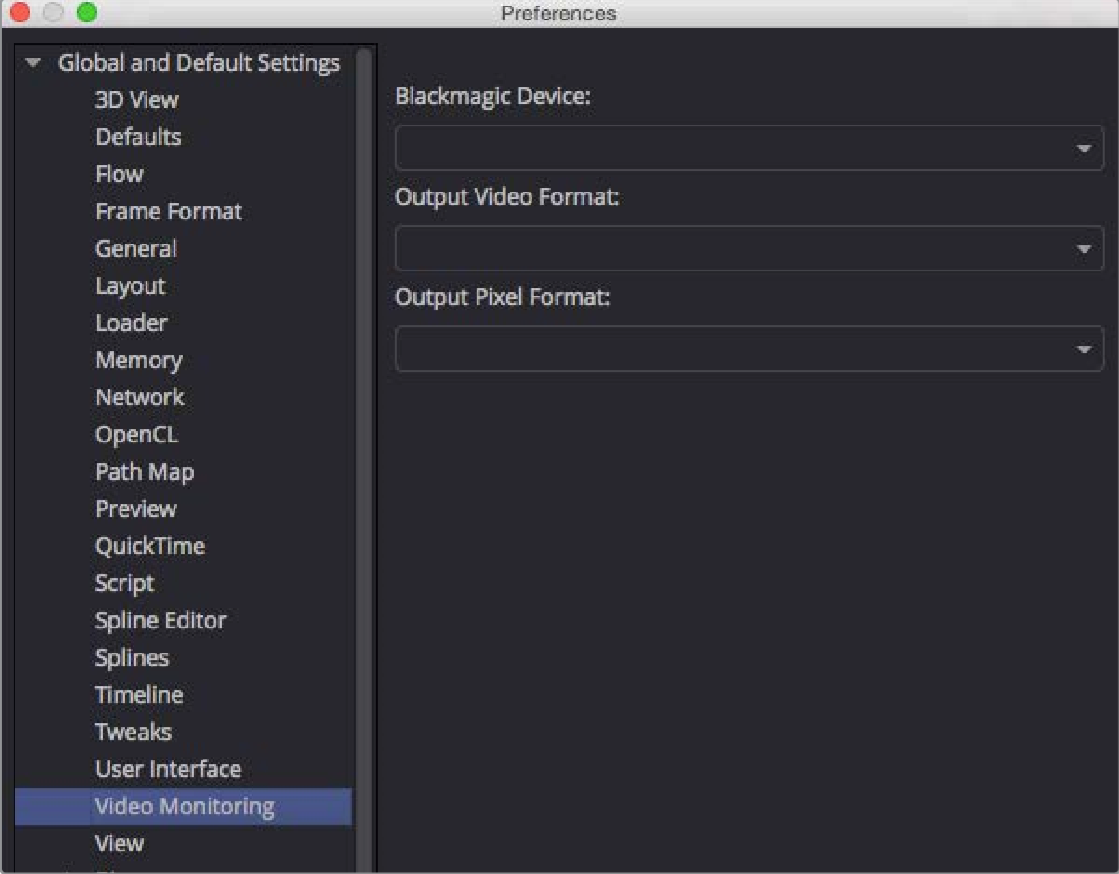
Task: Open Memory settings
Action: pyautogui.click(x=138, y=360)
